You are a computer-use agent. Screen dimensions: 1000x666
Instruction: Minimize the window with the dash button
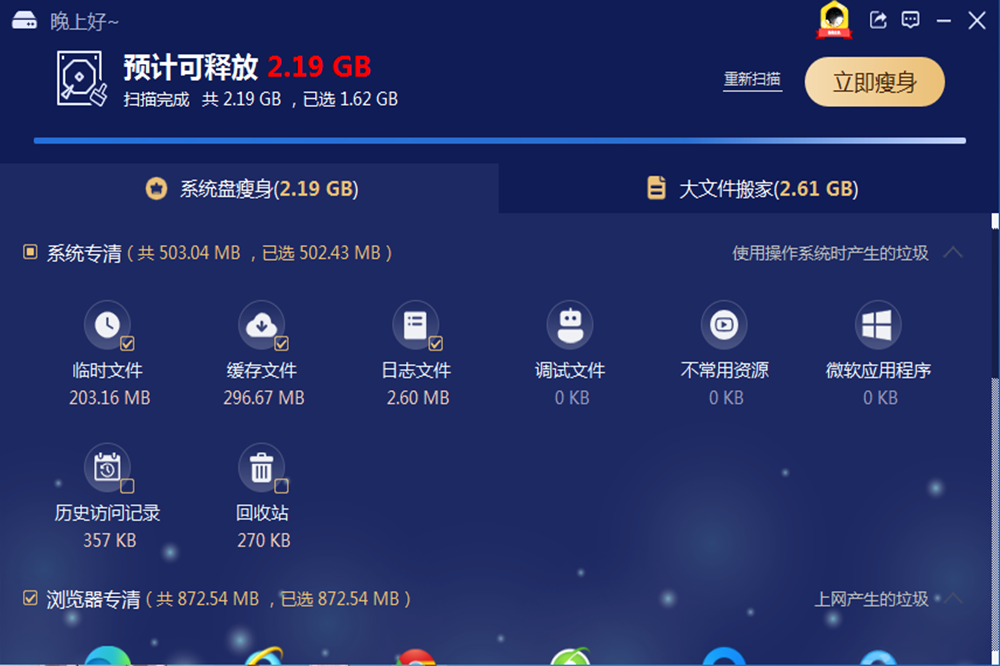point(944,20)
